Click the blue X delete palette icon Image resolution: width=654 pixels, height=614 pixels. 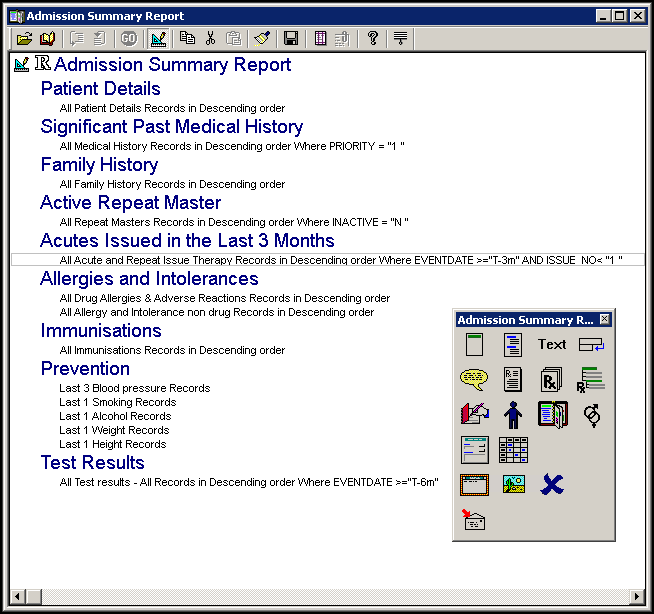click(552, 485)
